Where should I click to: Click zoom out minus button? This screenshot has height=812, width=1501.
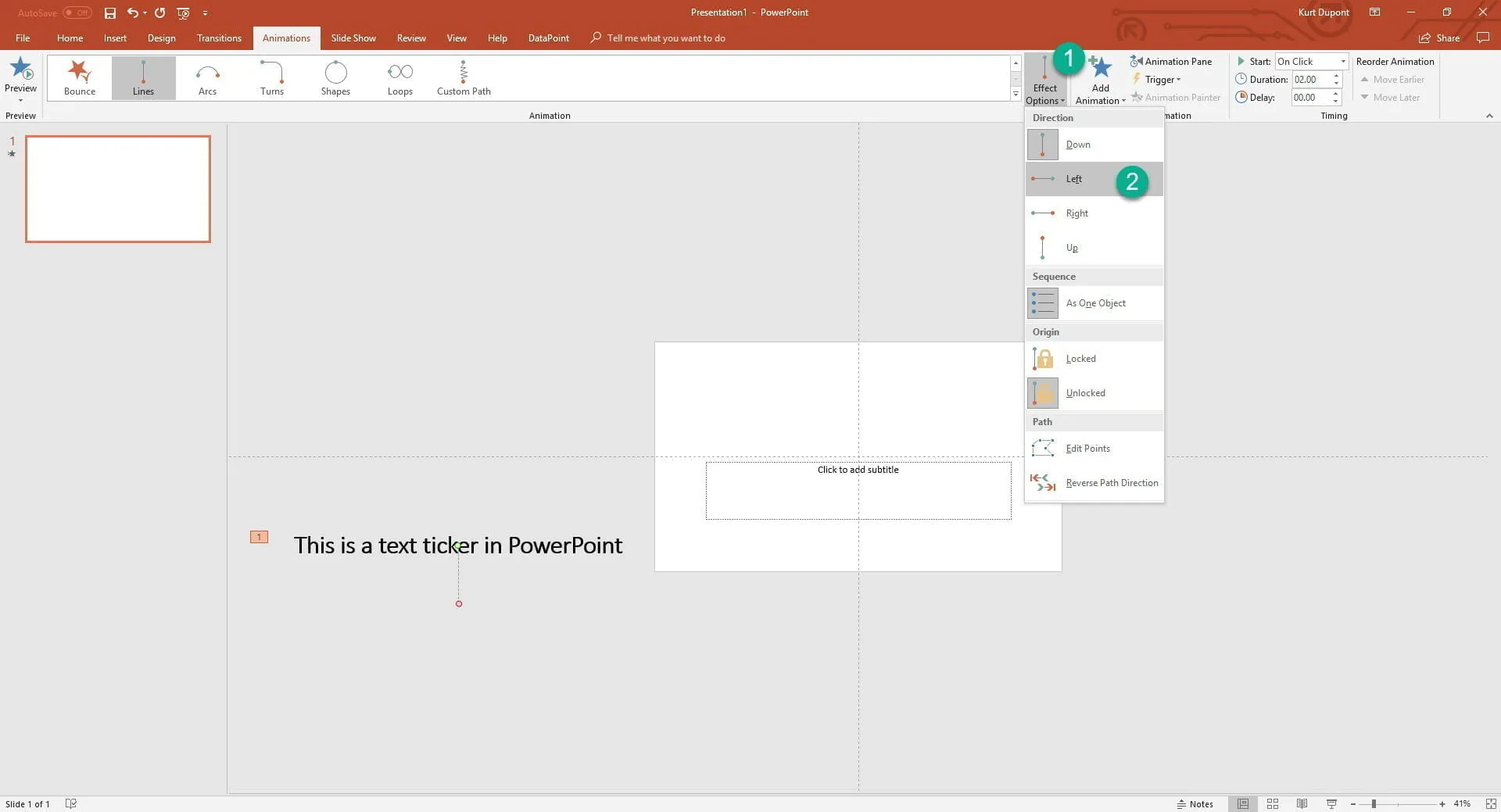(1352, 803)
